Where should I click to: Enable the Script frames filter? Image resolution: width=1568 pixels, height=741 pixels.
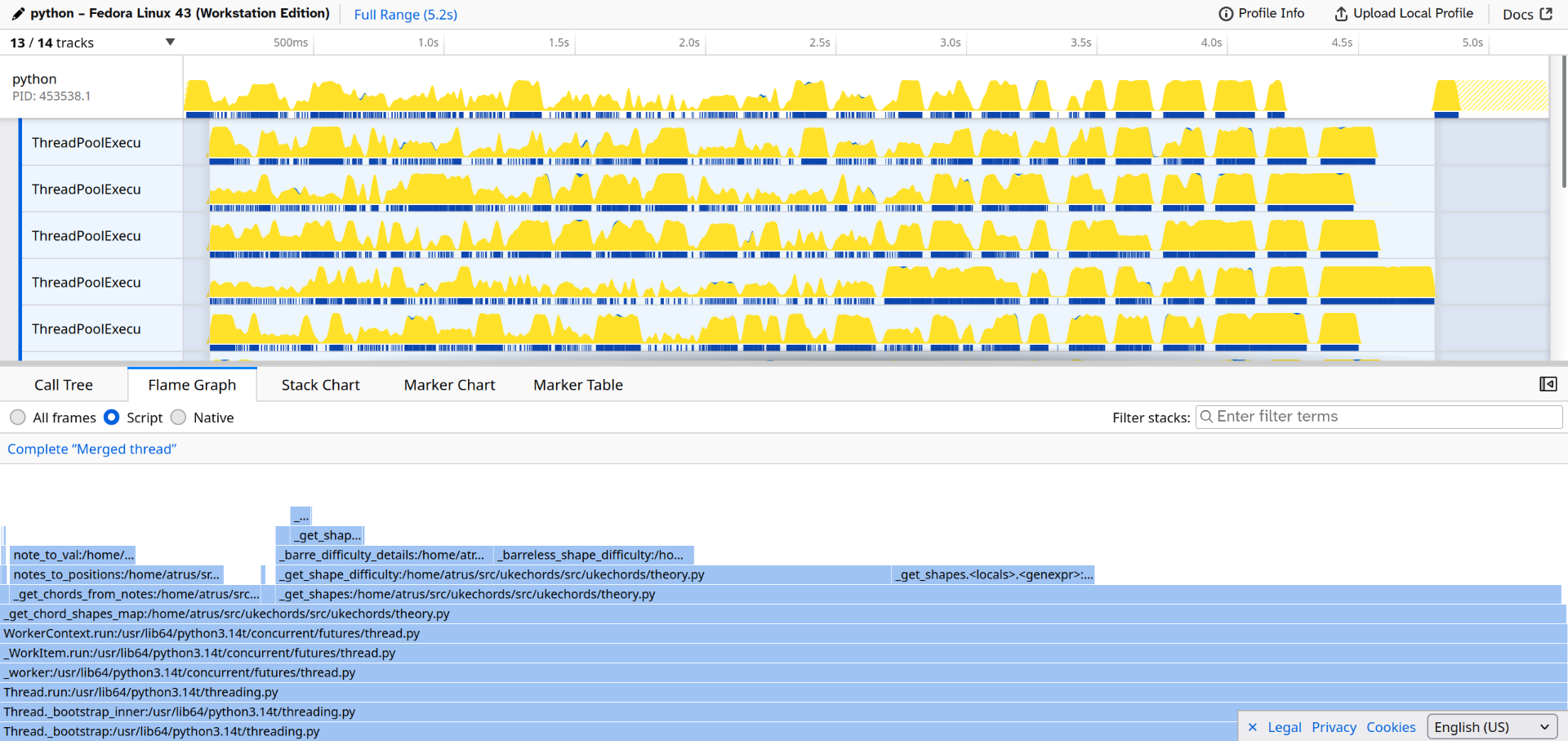coord(112,417)
